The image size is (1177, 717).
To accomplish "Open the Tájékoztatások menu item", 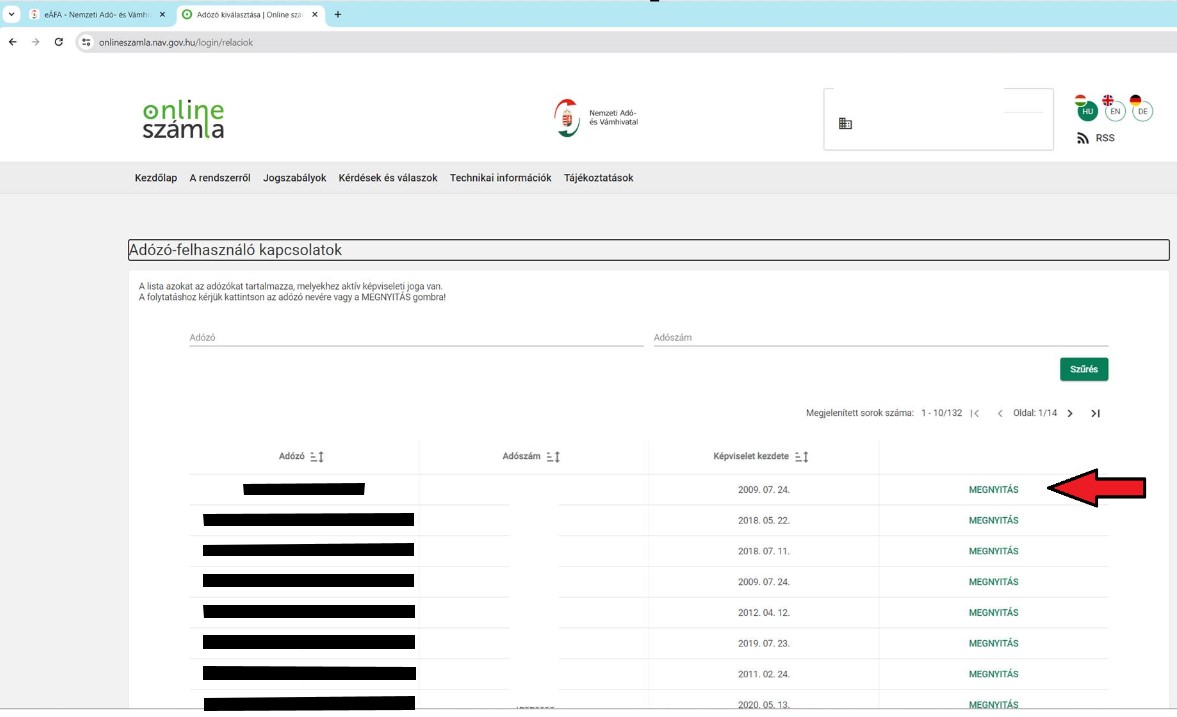I will coord(598,178).
